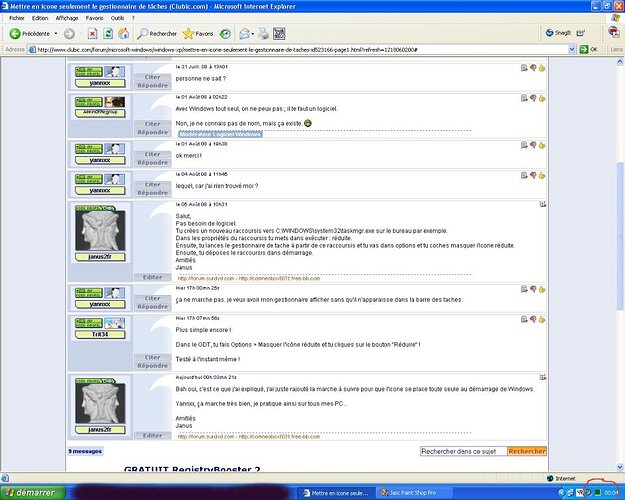The image size is (625, 500).
Task: Click the orange Rechercher button below posts
Action: tap(527, 451)
